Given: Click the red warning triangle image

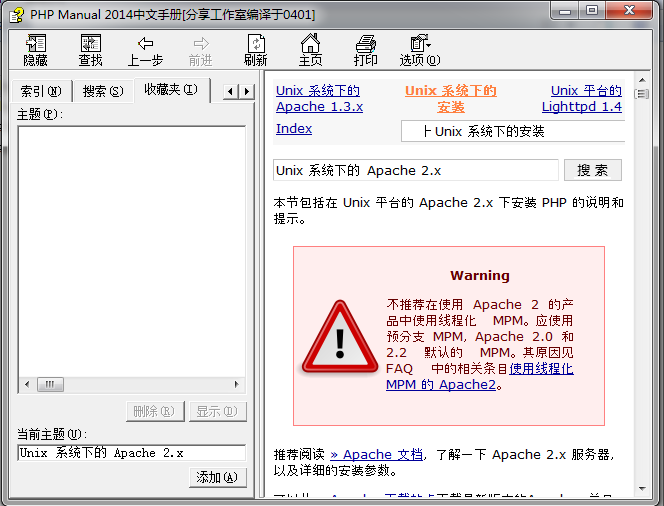Looking at the screenshot, I should [340, 337].
